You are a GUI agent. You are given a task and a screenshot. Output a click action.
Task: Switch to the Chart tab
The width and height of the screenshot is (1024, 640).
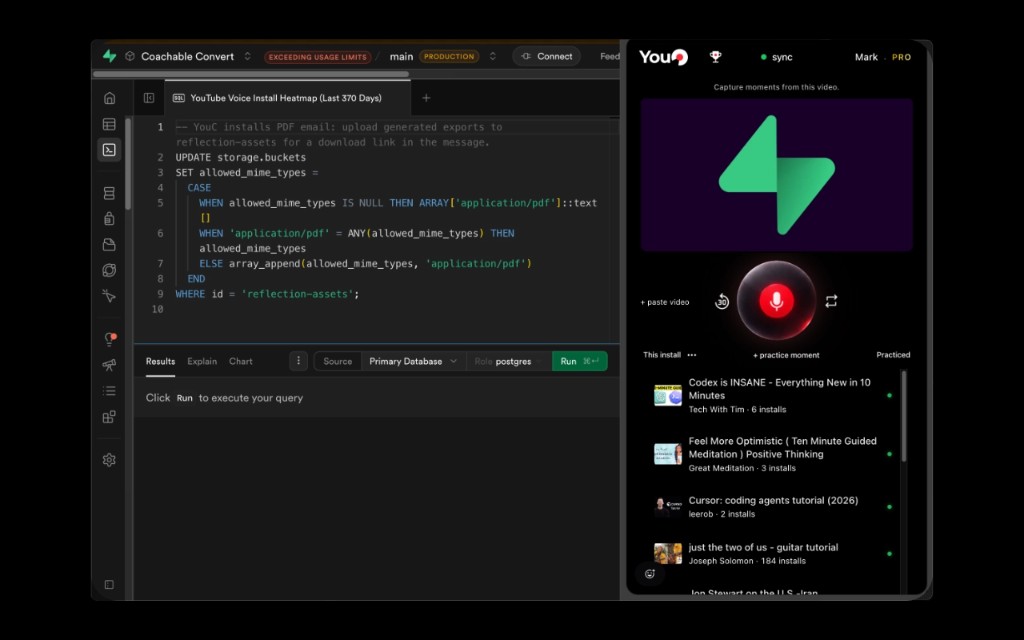(240, 361)
